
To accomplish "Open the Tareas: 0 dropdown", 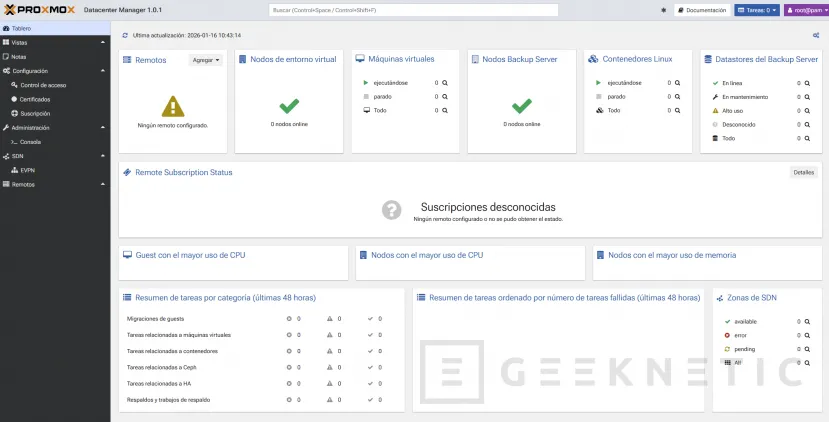I will 757,10.
